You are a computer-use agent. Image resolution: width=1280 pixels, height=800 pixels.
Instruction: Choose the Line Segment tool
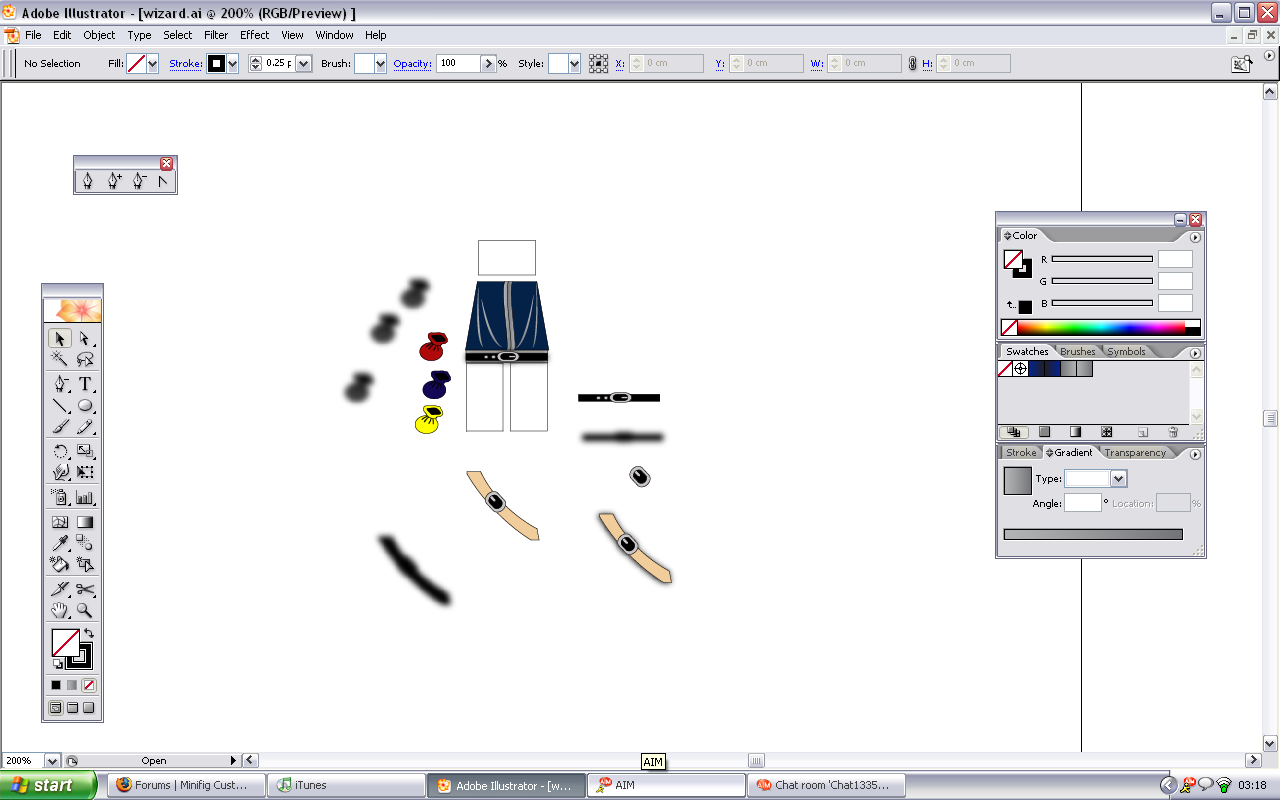[x=60, y=405]
